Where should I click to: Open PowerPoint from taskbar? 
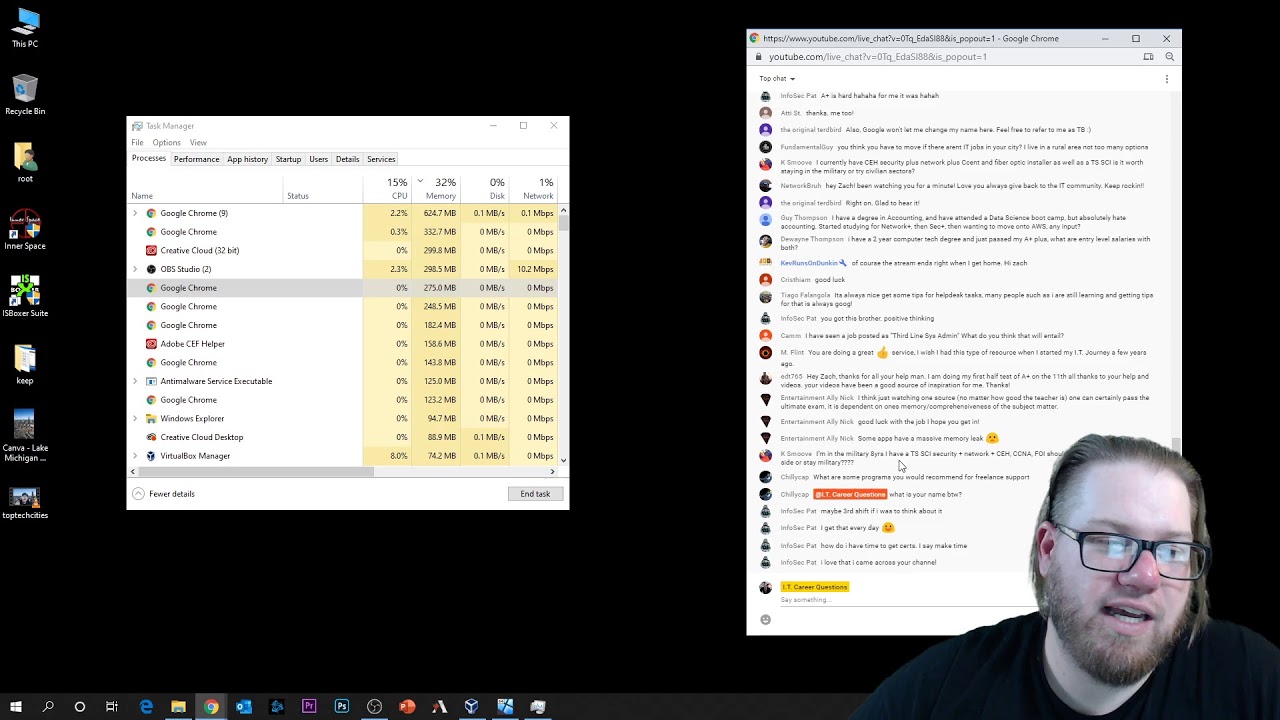[407, 706]
